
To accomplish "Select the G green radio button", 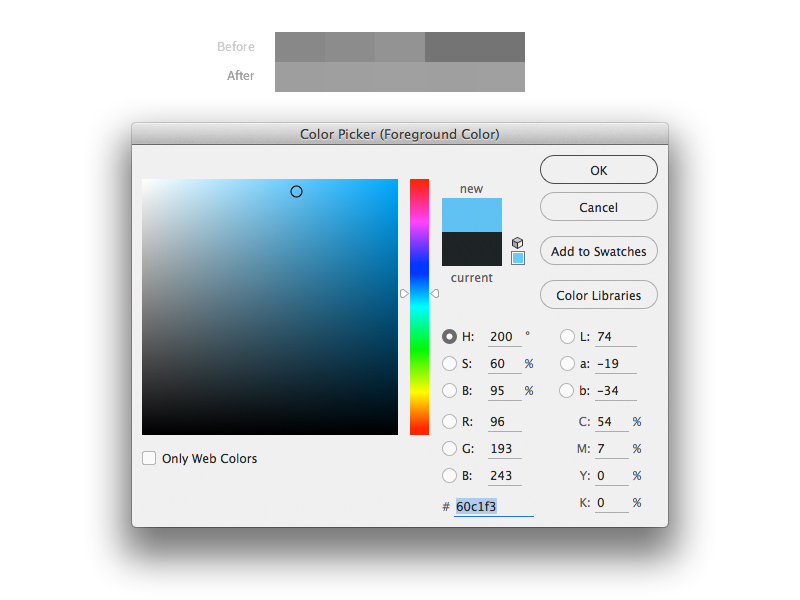I will coord(450,448).
